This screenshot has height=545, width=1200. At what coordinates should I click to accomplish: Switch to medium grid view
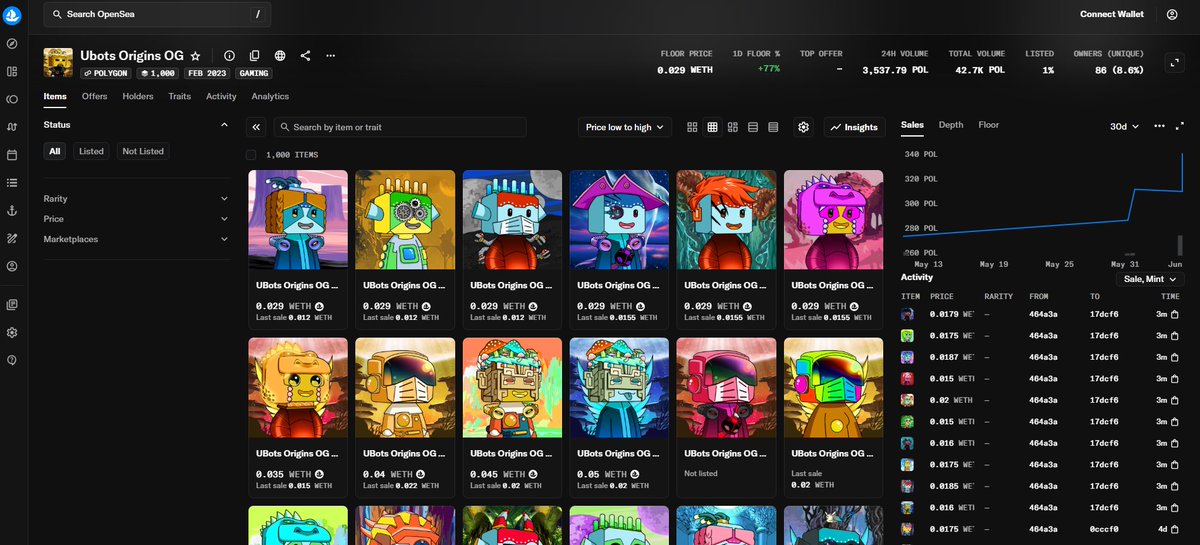[713, 127]
